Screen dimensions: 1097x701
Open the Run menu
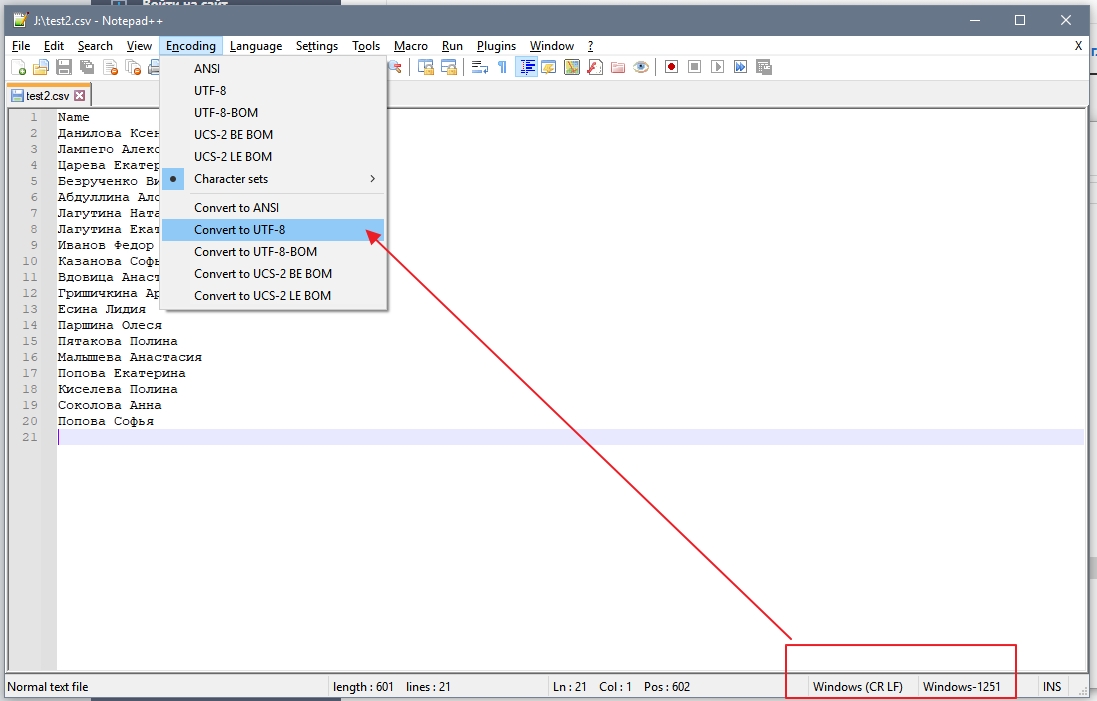pyautogui.click(x=452, y=45)
